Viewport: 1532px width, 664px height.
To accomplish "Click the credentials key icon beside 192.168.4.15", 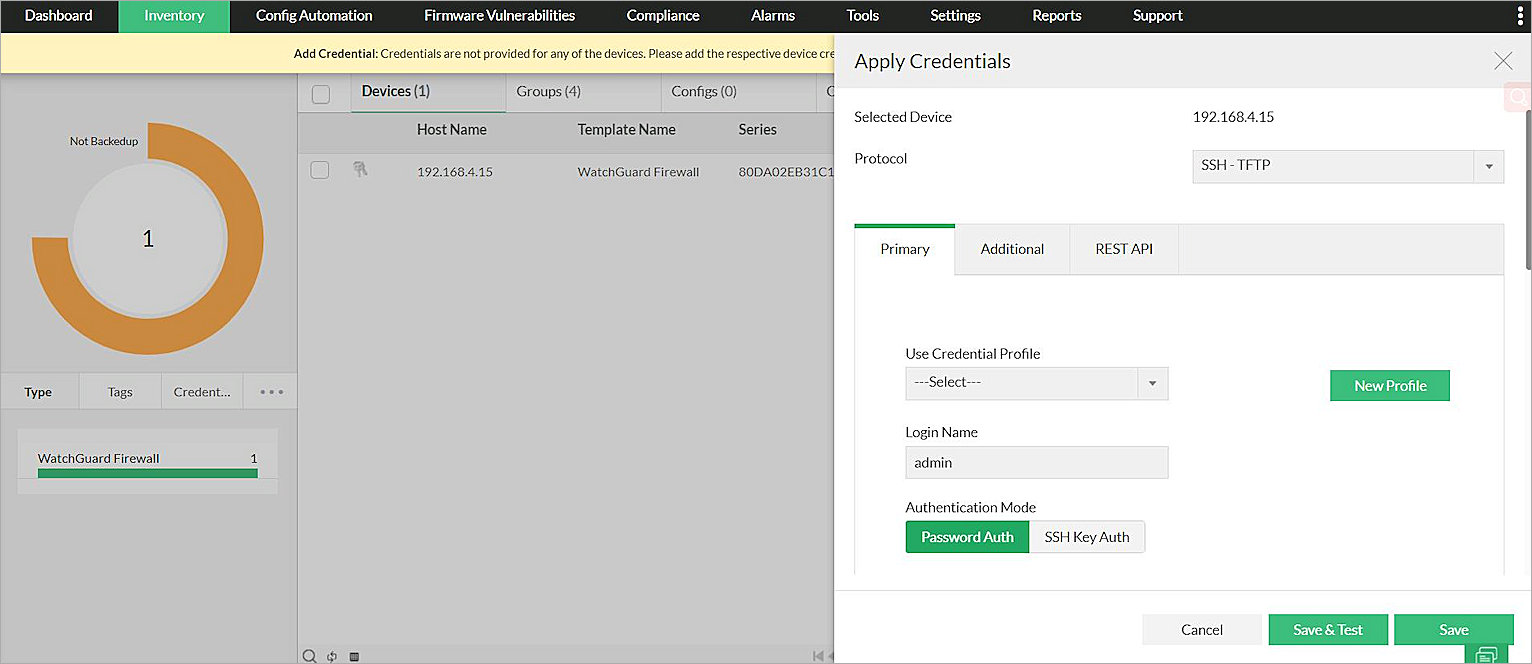I will (x=362, y=171).
